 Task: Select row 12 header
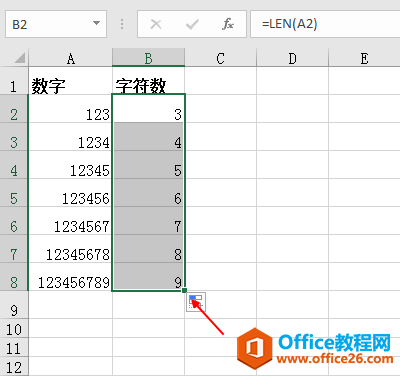point(14,366)
